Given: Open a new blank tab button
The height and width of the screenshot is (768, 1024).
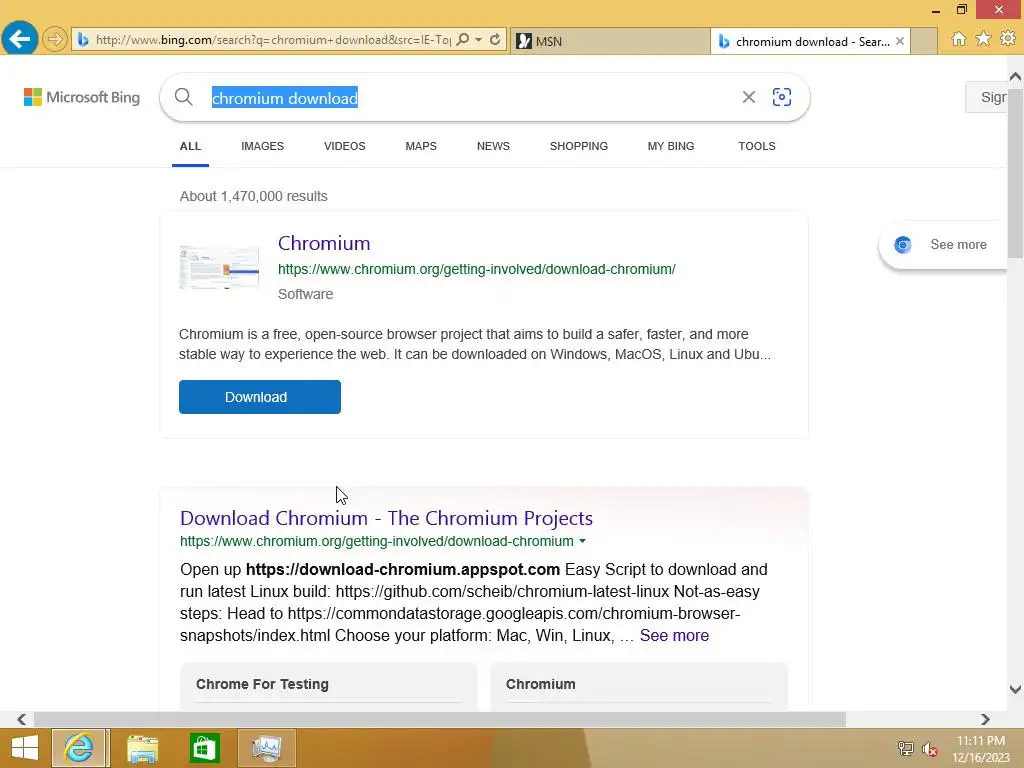Looking at the screenshot, I should [x=924, y=41].
